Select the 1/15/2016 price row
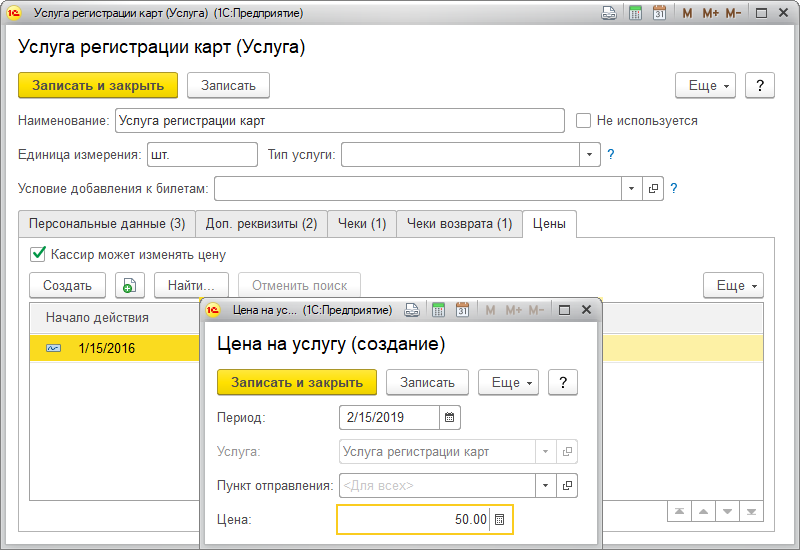Screen dimensions: 800x550 (107, 348)
